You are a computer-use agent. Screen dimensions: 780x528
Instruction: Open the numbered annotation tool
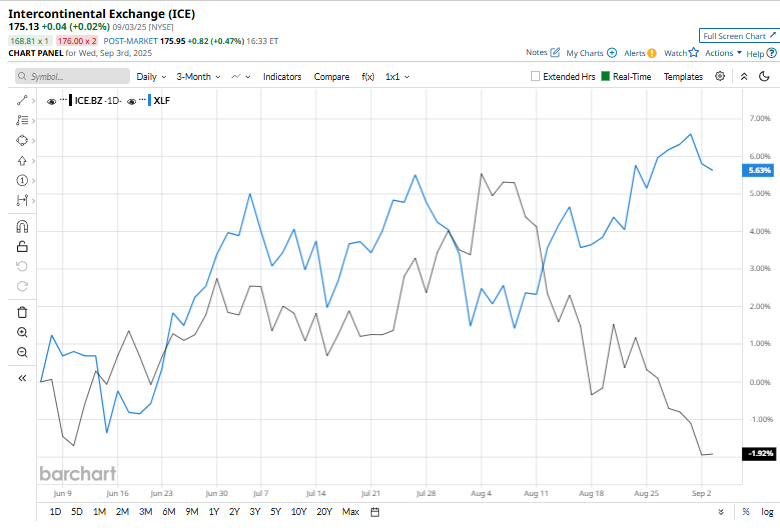pos(22,181)
